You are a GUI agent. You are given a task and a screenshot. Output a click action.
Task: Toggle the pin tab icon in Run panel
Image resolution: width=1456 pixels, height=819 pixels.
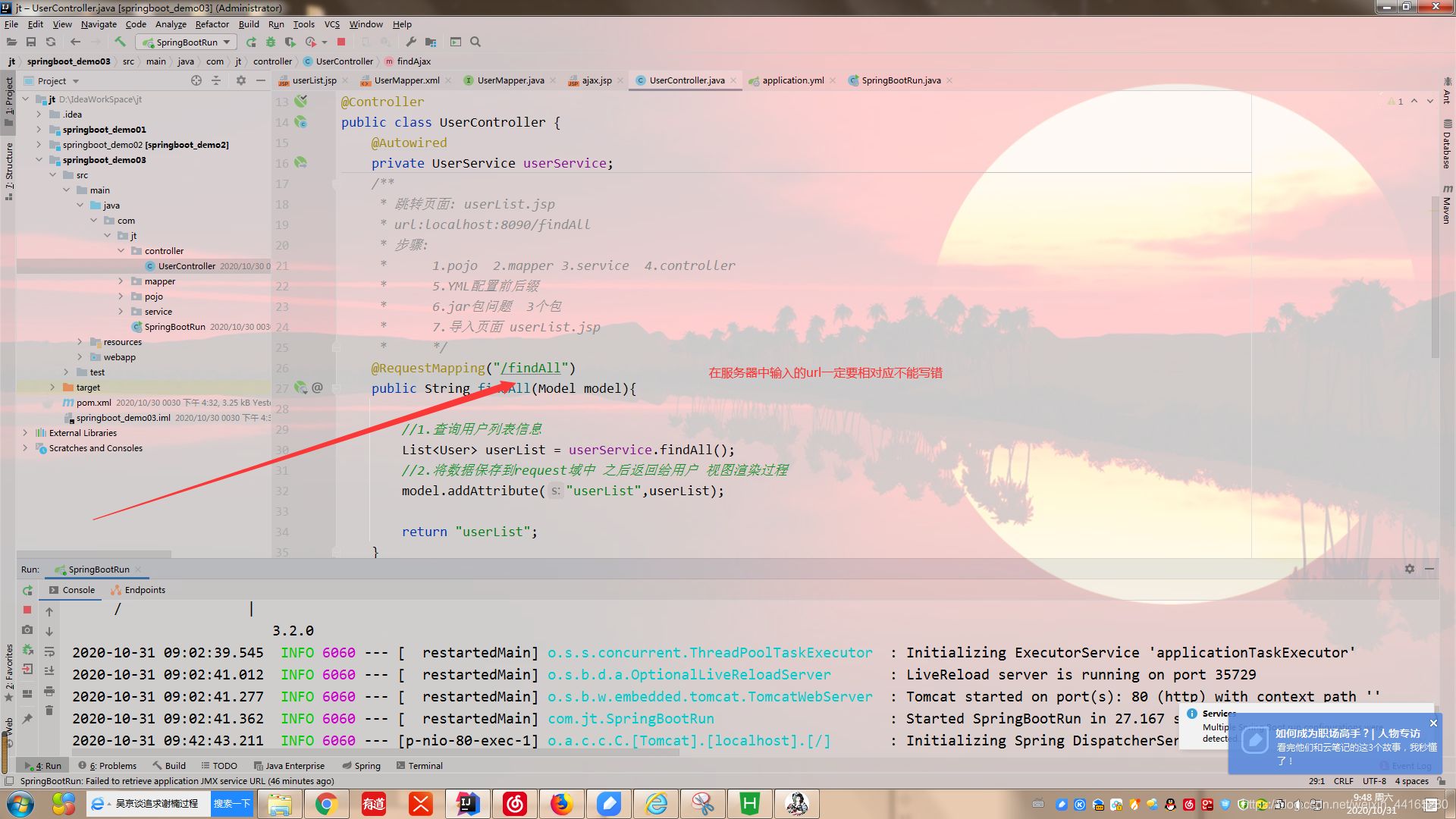pyautogui.click(x=27, y=718)
